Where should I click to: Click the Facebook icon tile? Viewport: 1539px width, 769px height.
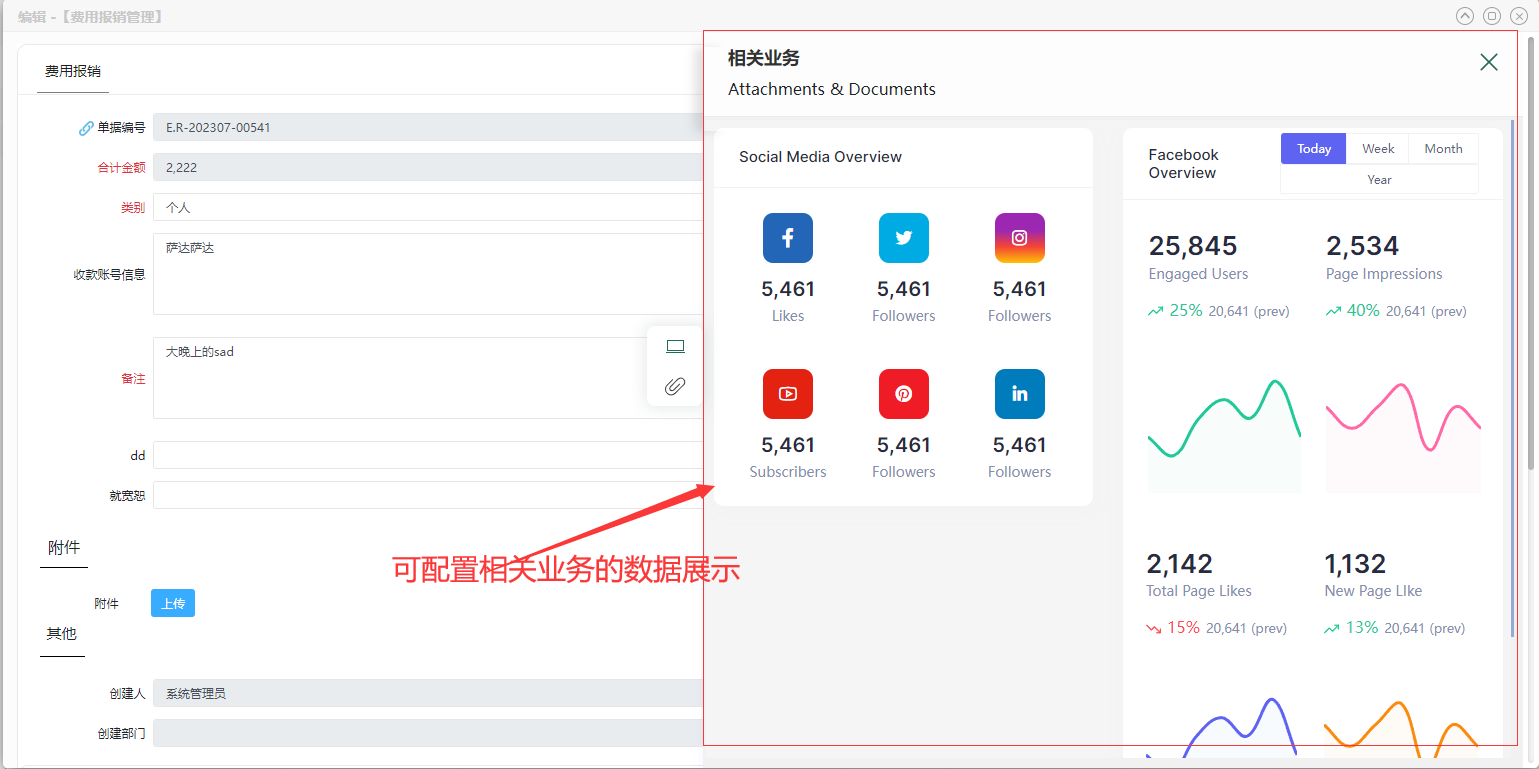tap(787, 238)
